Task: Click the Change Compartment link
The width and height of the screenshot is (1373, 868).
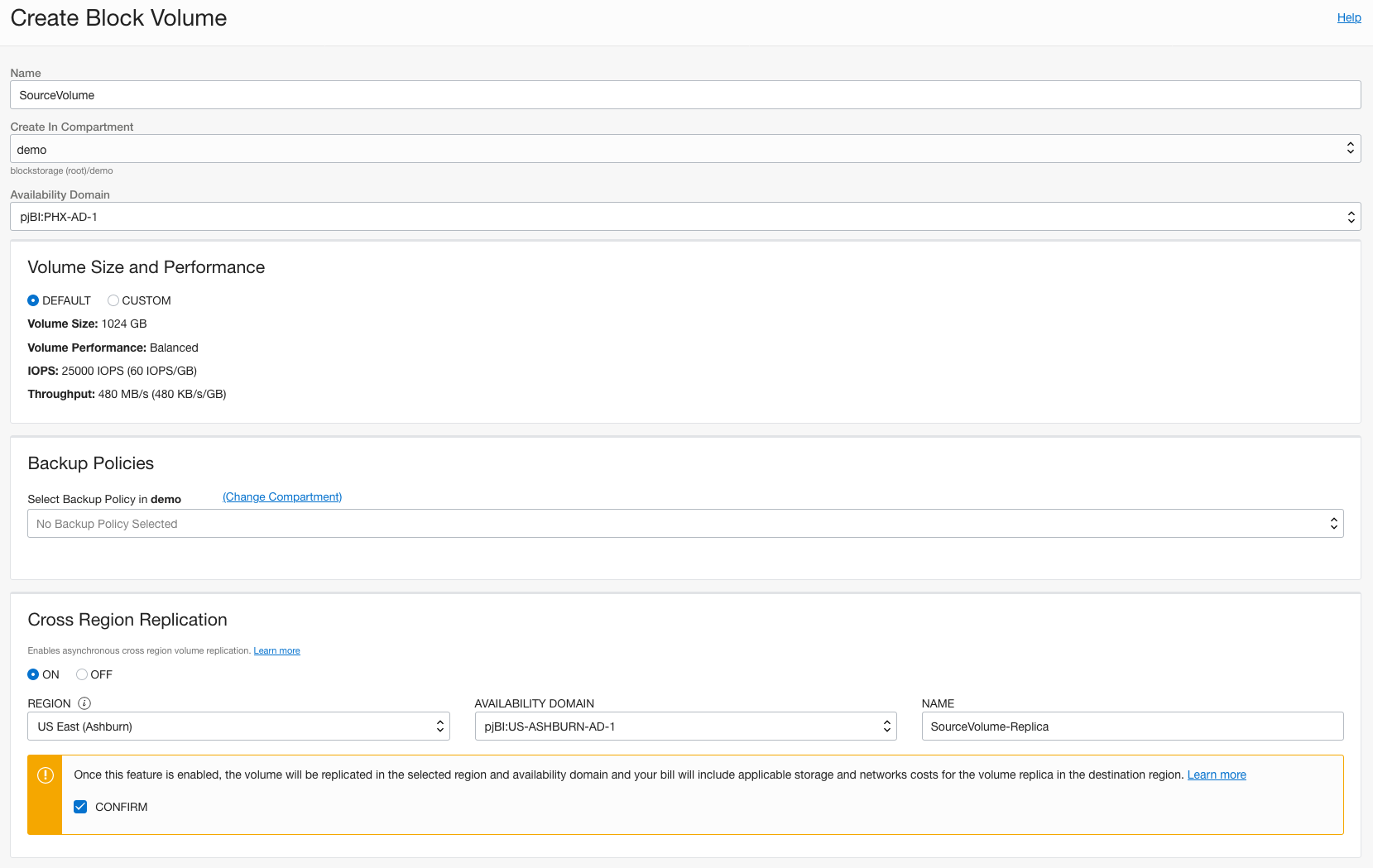Action: [x=281, y=496]
